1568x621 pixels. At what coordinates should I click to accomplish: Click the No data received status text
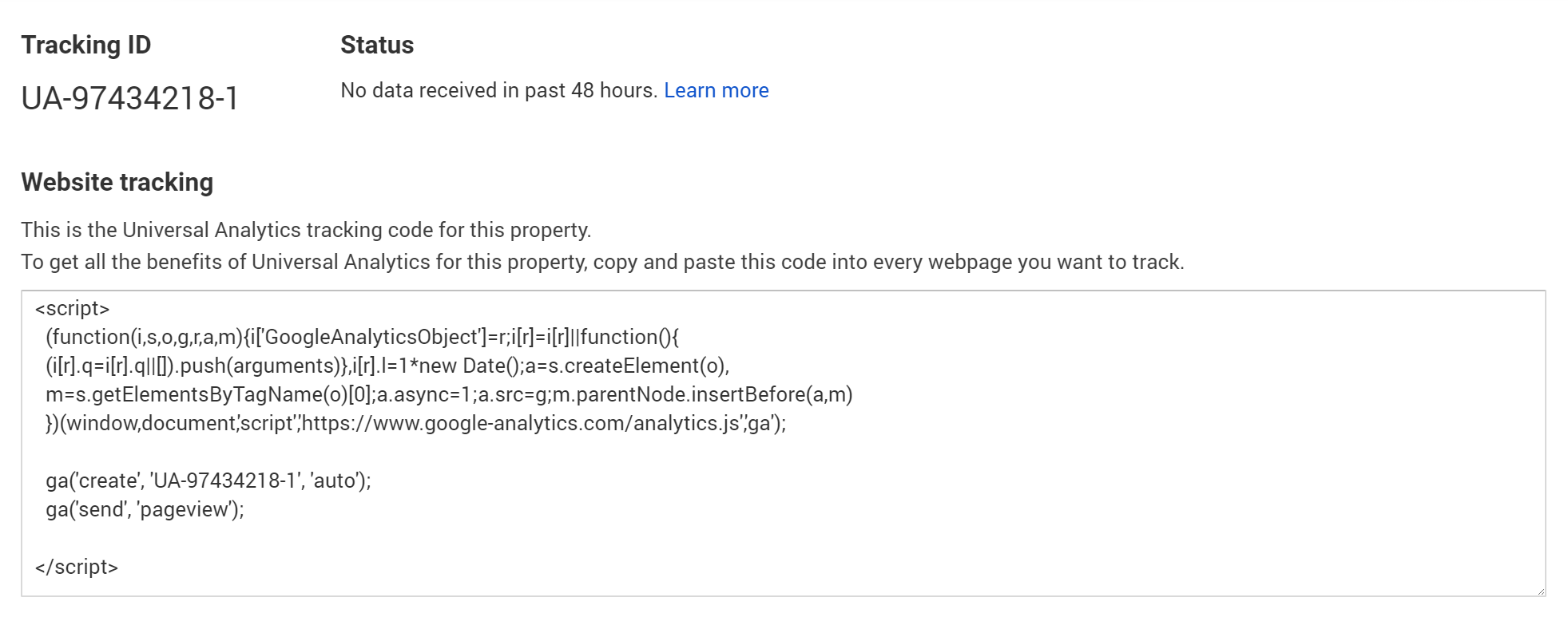point(498,90)
